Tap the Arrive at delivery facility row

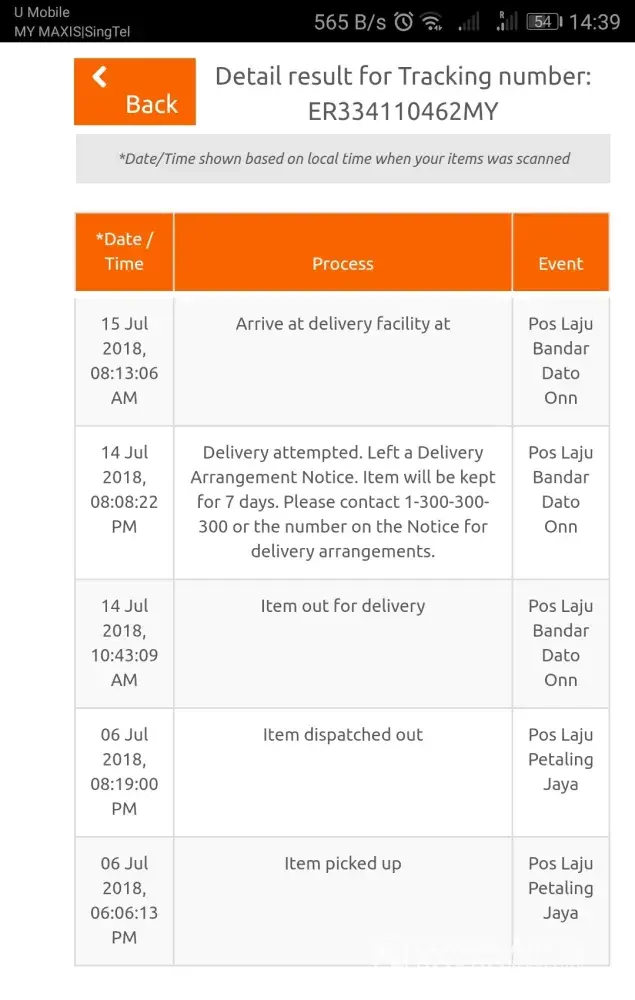coord(342,324)
